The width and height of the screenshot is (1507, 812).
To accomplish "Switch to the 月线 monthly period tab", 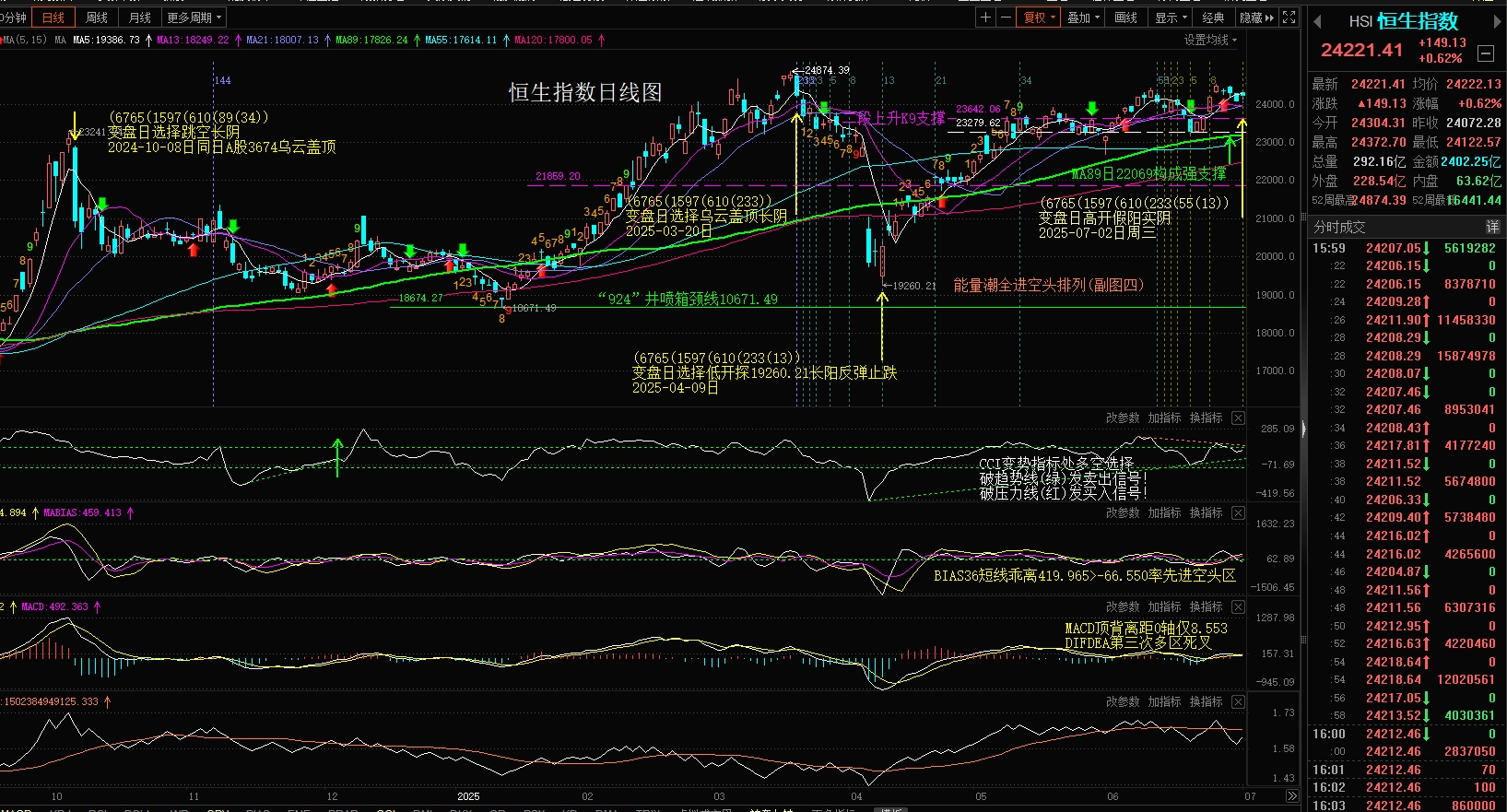I will click(x=140, y=18).
